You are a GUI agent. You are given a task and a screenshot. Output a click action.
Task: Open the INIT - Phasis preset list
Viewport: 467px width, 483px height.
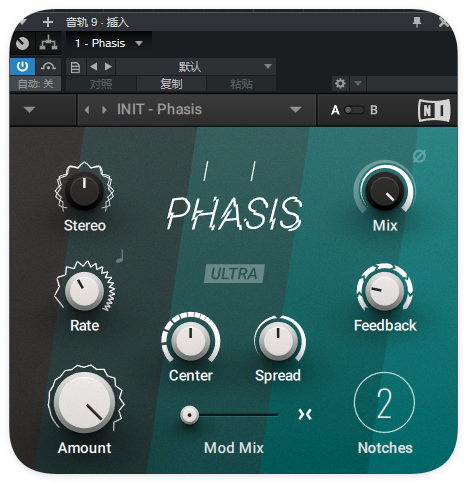tap(209, 110)
